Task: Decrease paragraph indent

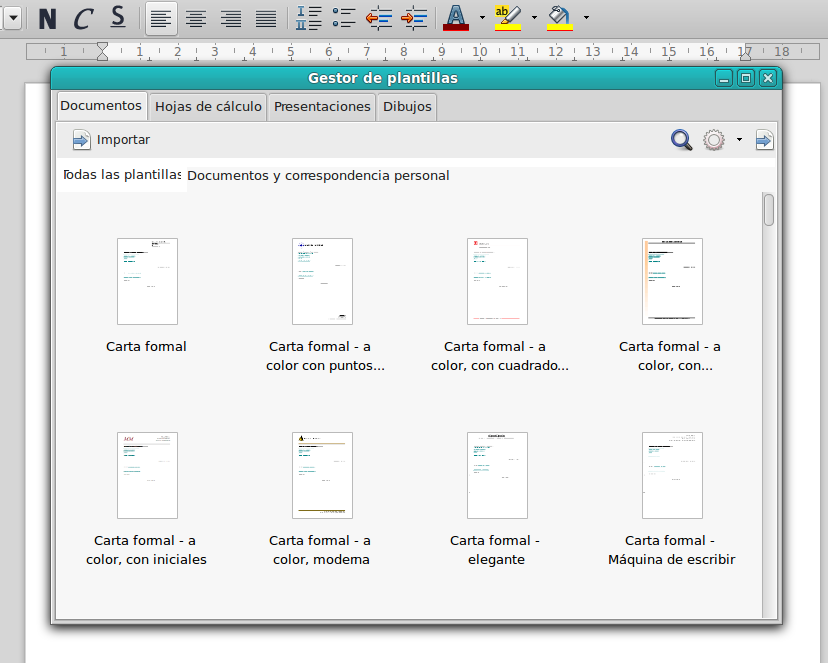Action: pos(379,18)
